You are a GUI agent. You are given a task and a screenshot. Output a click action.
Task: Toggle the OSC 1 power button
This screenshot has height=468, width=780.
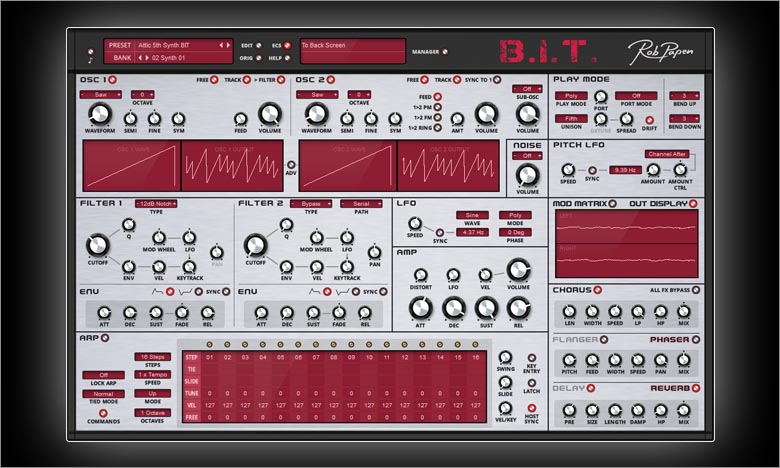pyautogui.click(x=112, y=80)
